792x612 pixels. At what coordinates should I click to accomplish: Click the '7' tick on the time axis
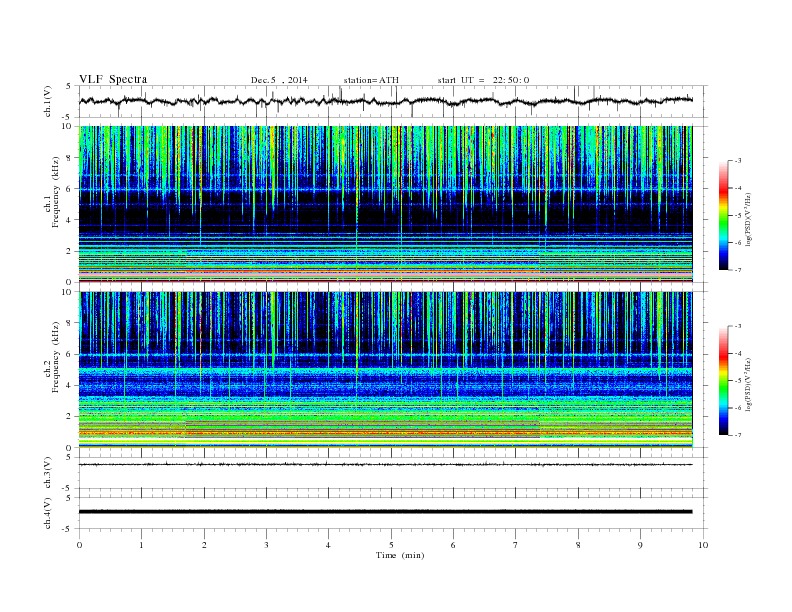pos(516,545)
